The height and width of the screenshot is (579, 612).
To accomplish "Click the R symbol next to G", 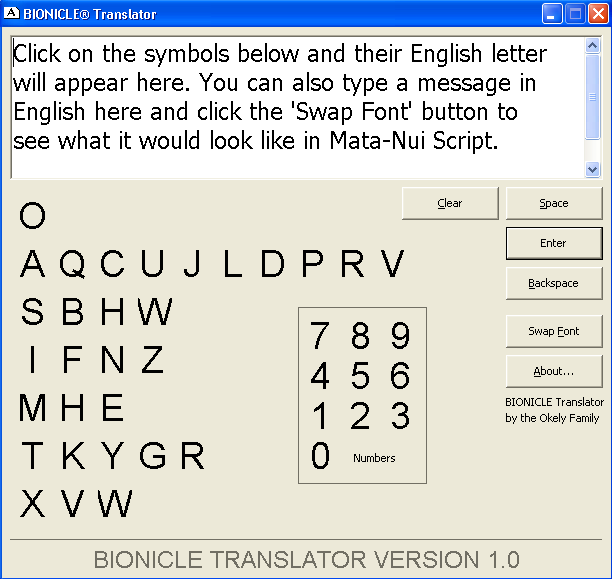I will (x=192, y=456).
